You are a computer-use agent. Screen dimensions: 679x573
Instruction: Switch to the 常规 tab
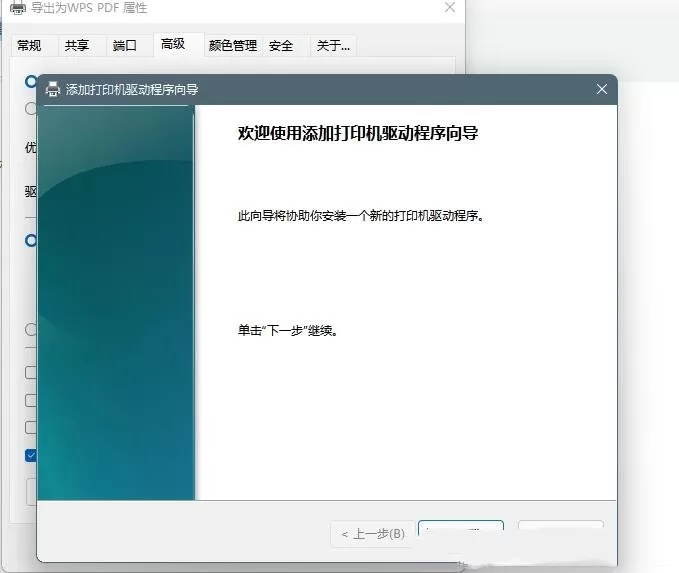pyautogui.click(x=29, y=45)
